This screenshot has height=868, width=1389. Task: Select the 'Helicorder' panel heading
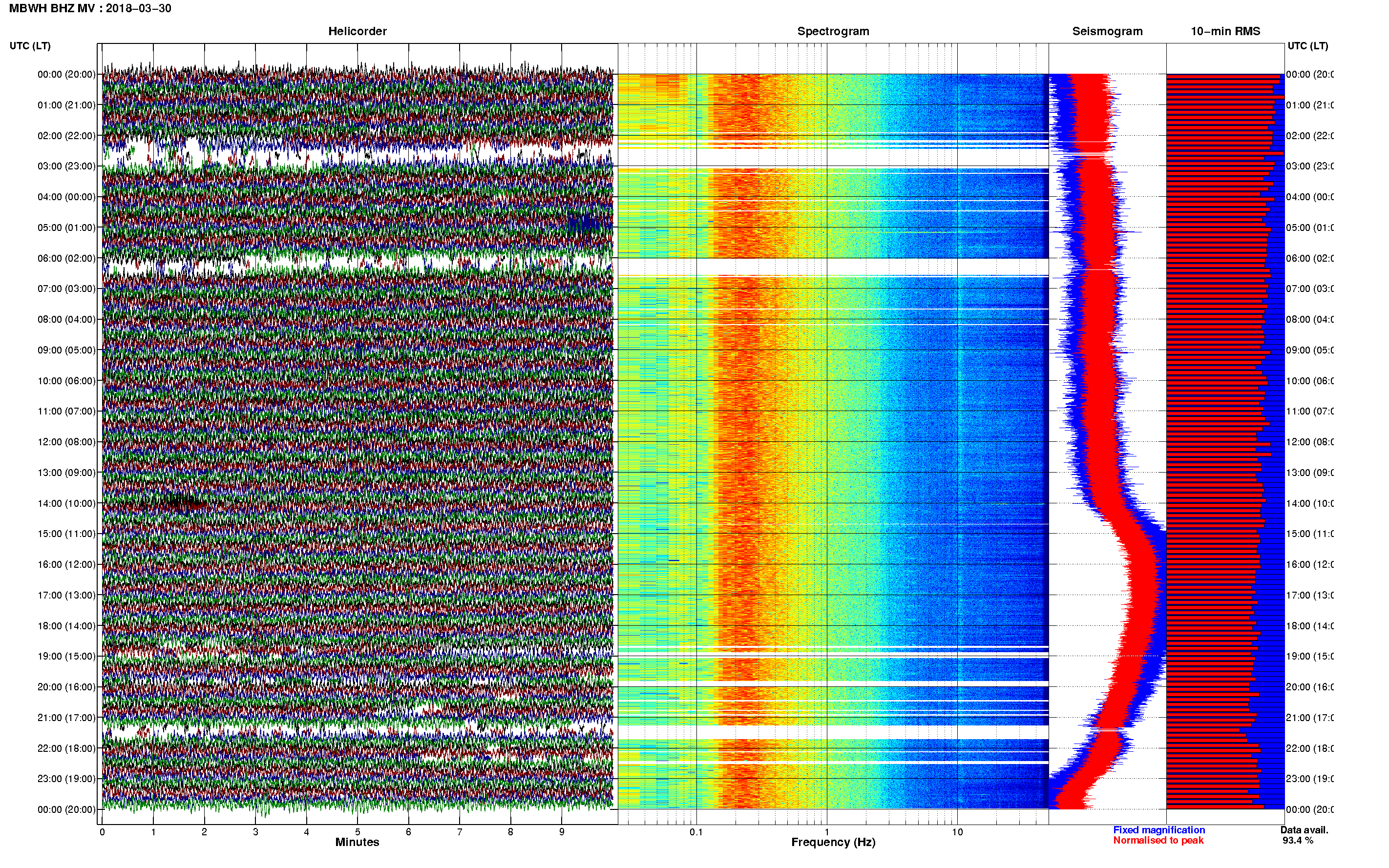coord(357,32)
